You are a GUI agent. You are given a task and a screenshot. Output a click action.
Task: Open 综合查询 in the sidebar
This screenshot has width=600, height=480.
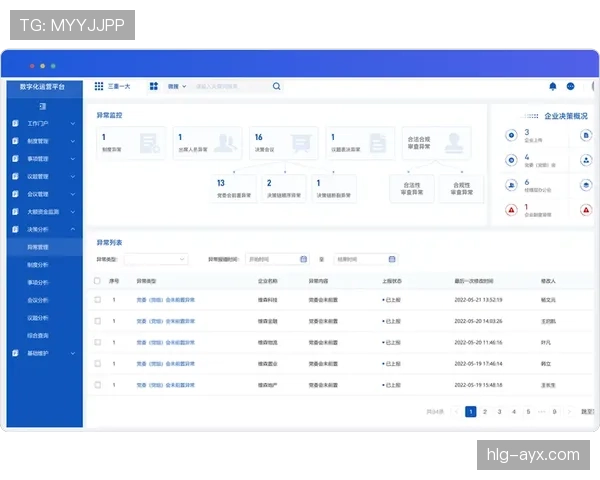point(38,335)
